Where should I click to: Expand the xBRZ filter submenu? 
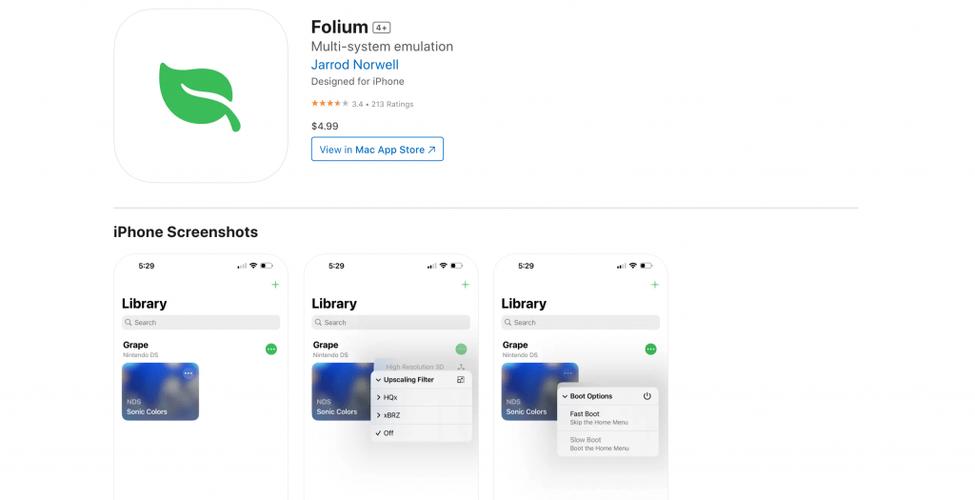[421, 415]
